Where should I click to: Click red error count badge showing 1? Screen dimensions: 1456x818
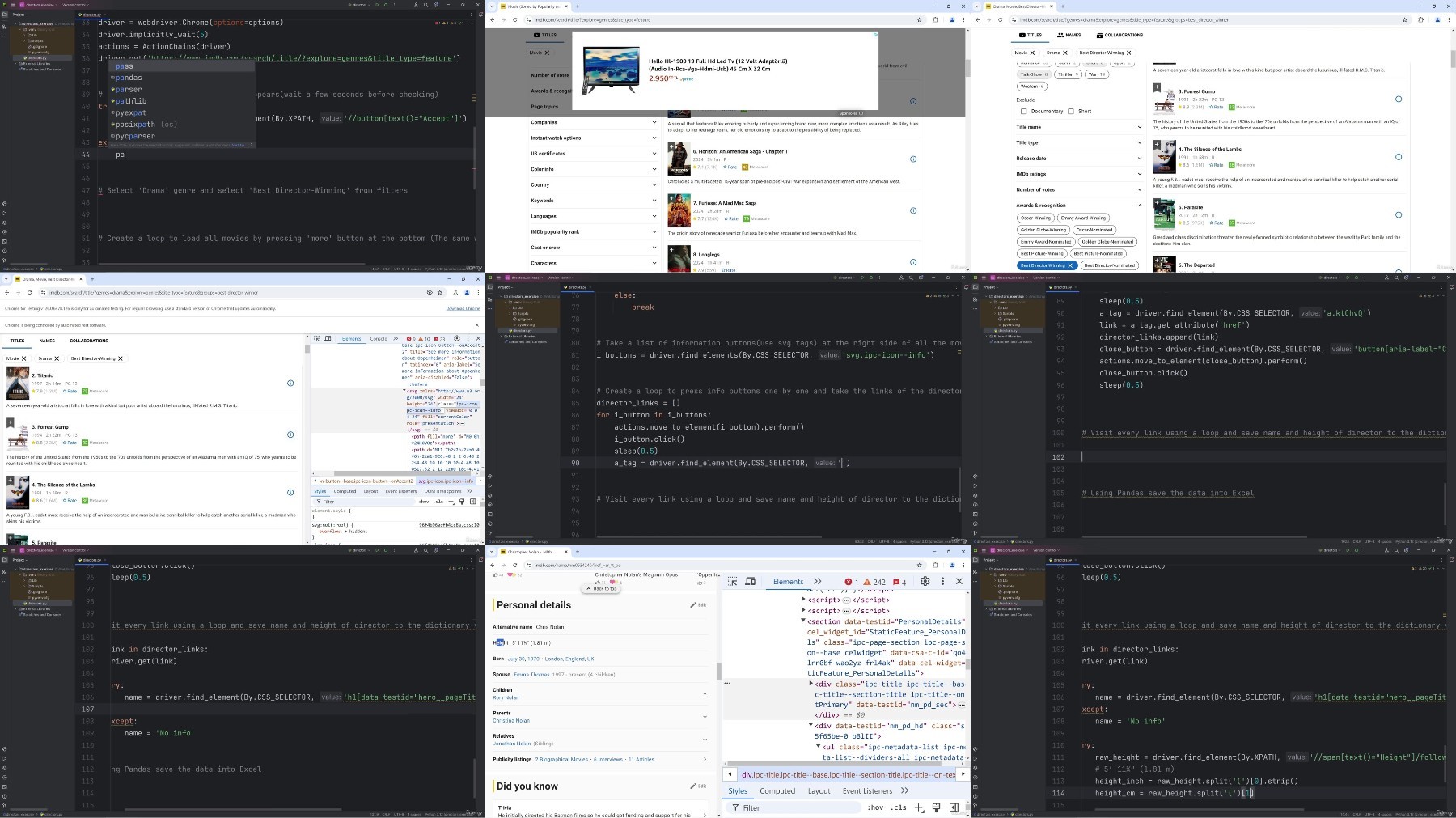click(851, 582)
